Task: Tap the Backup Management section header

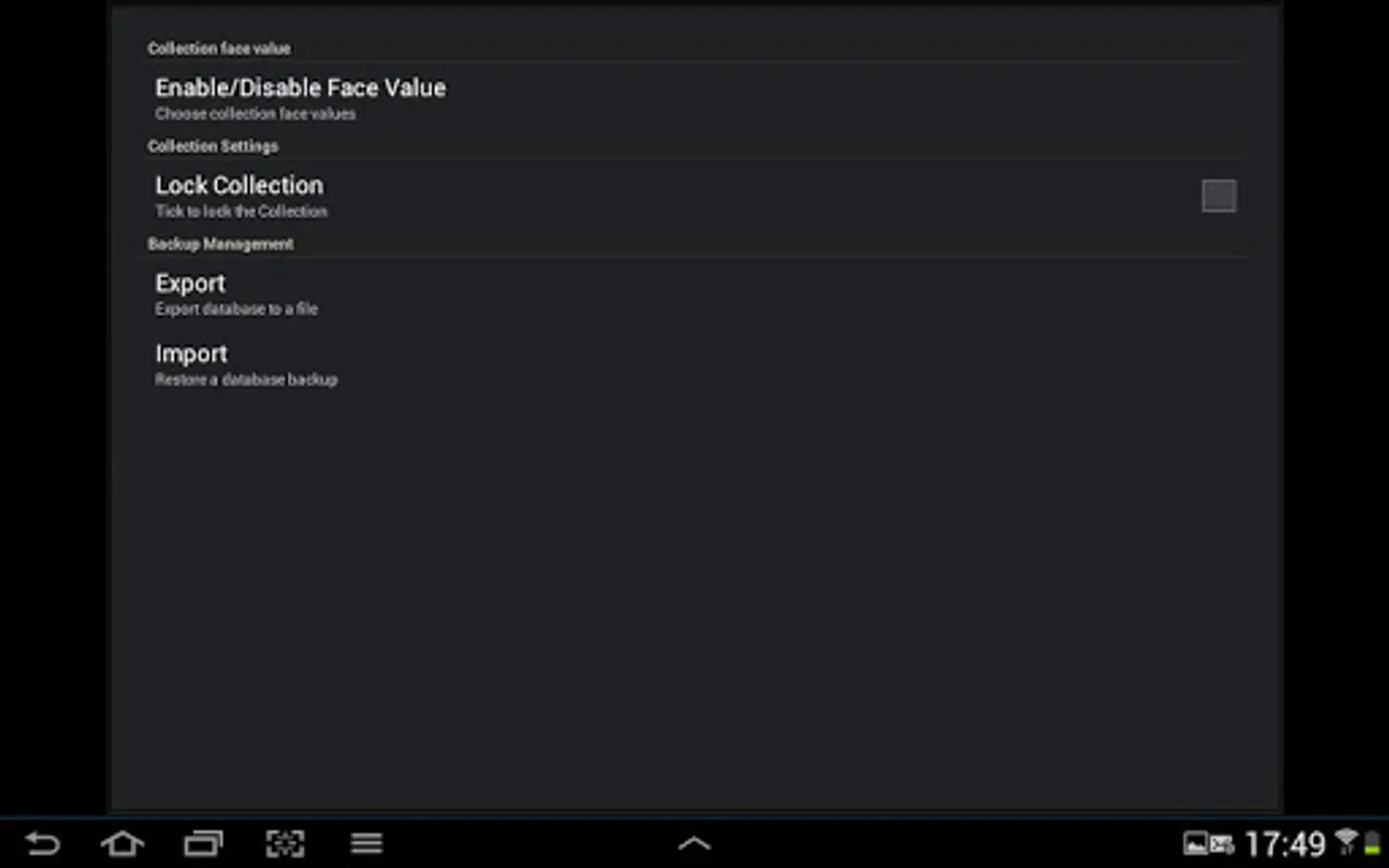Action: coord(220,244)
